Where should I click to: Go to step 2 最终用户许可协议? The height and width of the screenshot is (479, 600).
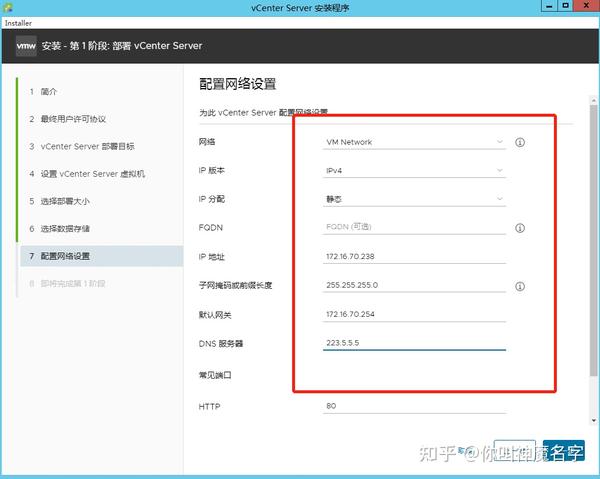tap(67, 119)
